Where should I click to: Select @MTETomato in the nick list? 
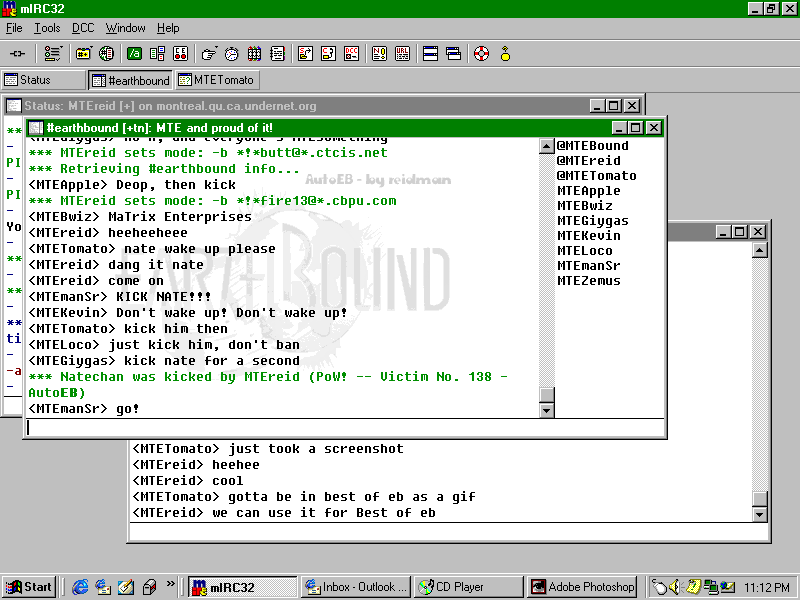point(596,176)
